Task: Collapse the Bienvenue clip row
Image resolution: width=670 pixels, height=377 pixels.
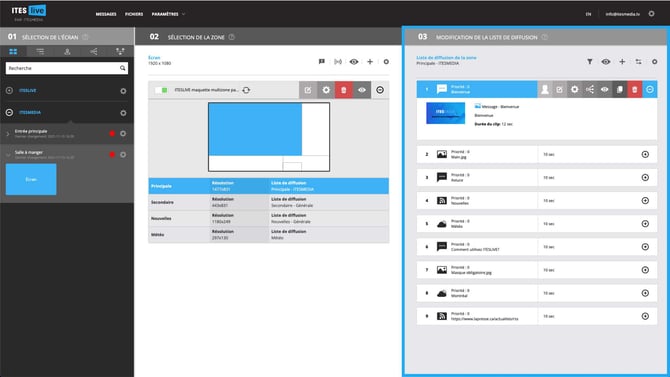Action: (x=649, y=89)
